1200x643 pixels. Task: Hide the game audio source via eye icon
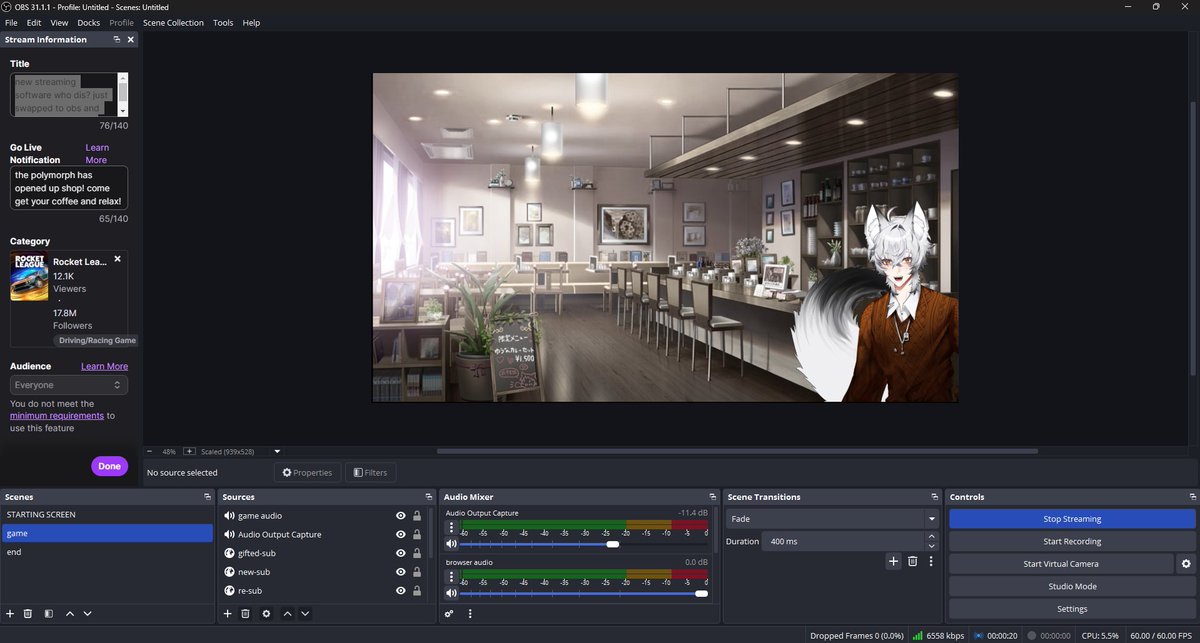pos(400,516)
